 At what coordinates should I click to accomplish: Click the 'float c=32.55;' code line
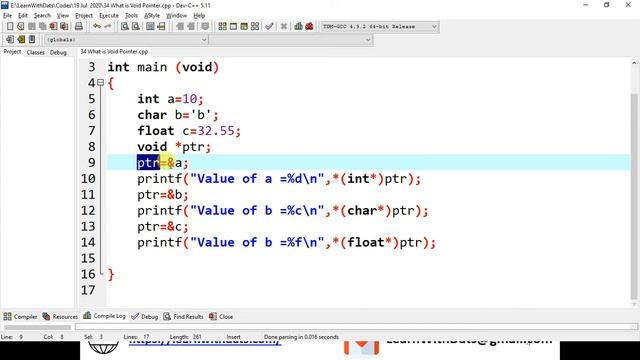point(189,131)
